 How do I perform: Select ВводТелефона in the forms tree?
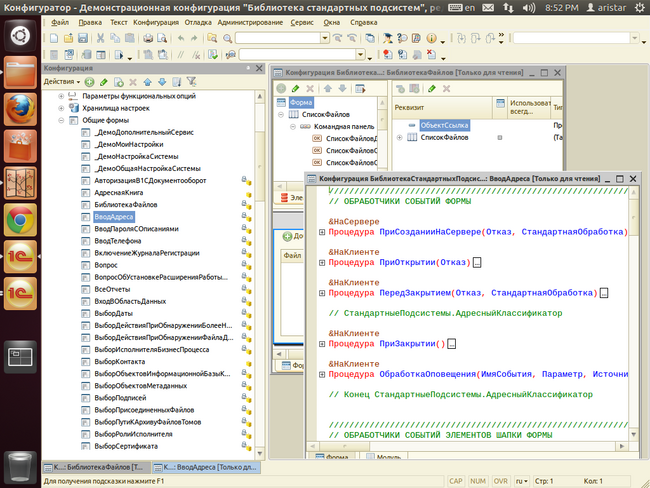point(118,241)
